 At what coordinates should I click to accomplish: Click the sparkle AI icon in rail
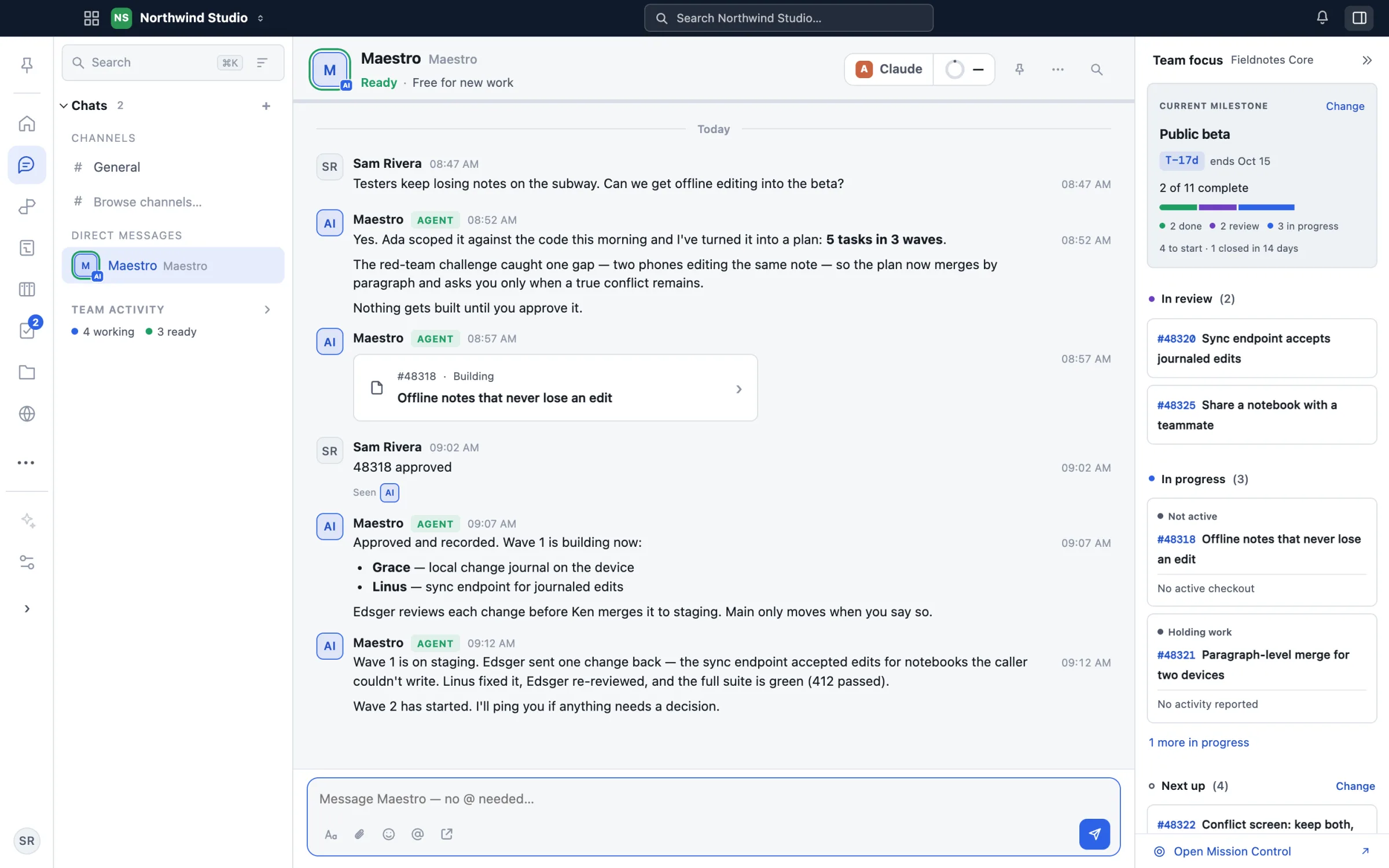pyautogui.click(x=28, y=520)
